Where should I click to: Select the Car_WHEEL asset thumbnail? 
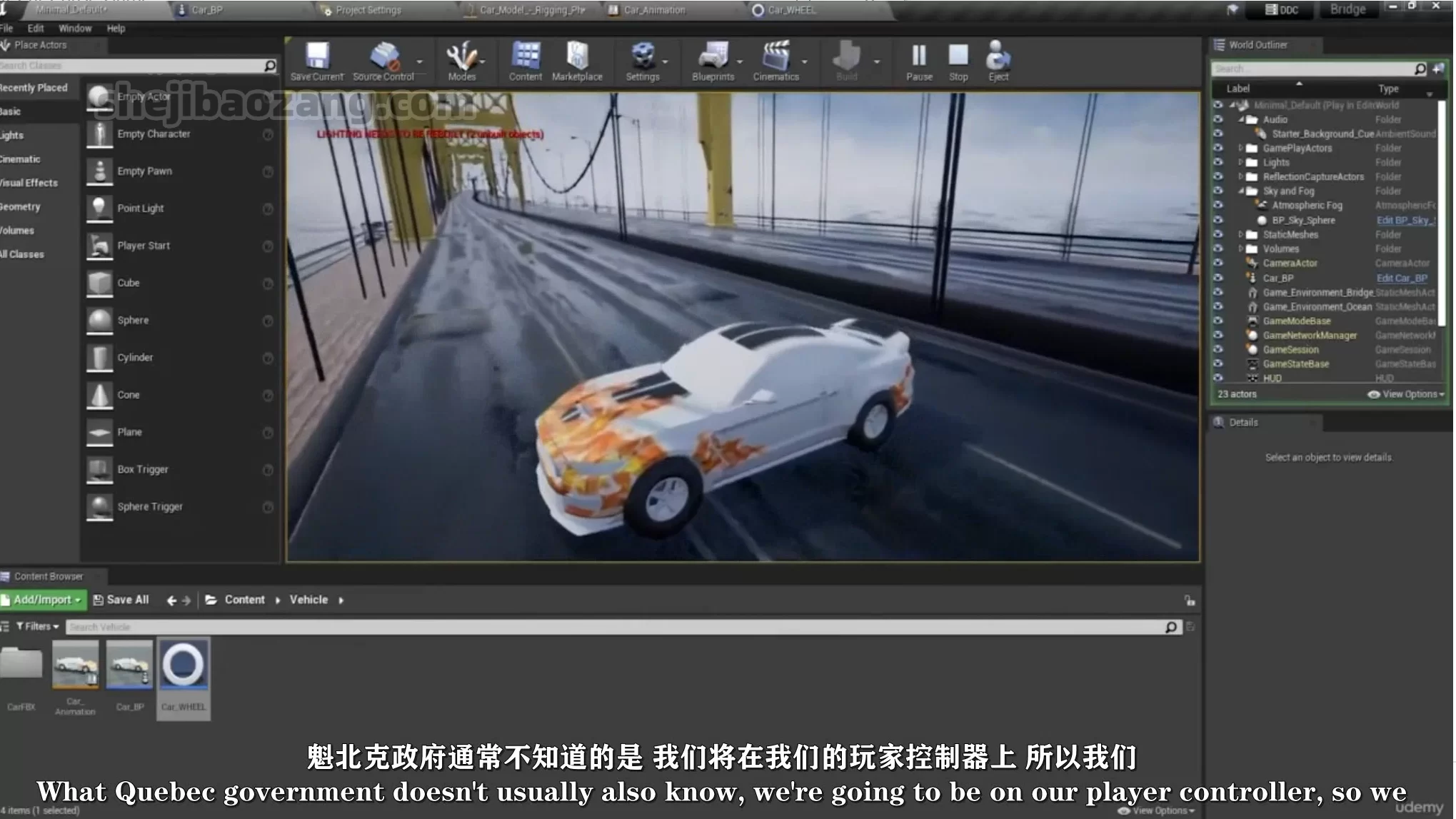(184, 666)
